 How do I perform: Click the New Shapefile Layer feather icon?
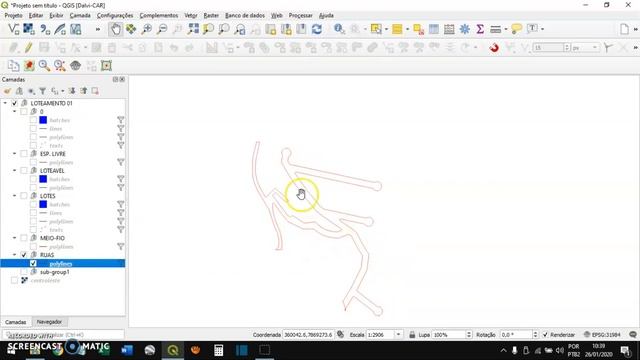point(60,29)
